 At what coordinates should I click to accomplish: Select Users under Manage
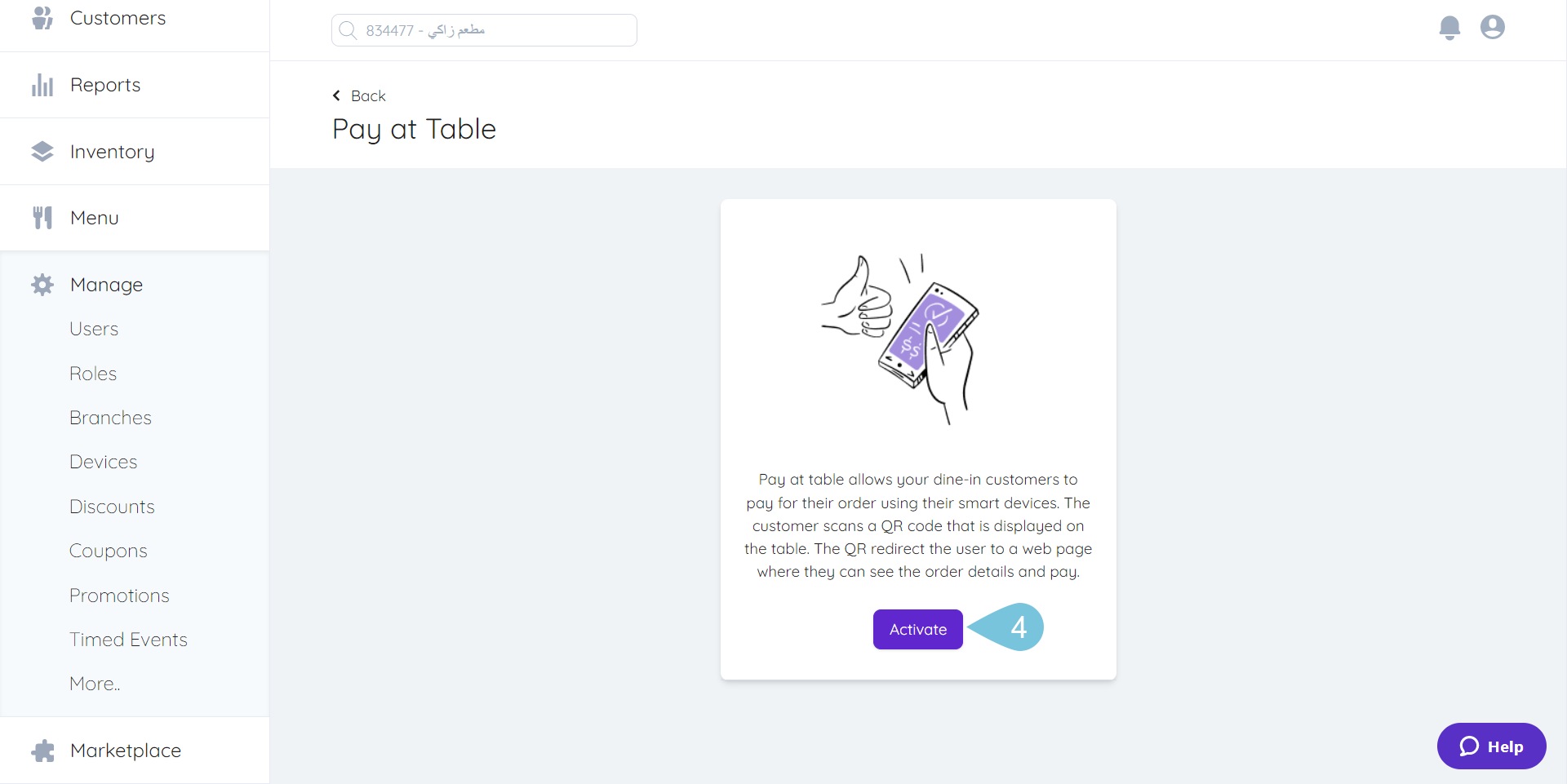[94, 329]
